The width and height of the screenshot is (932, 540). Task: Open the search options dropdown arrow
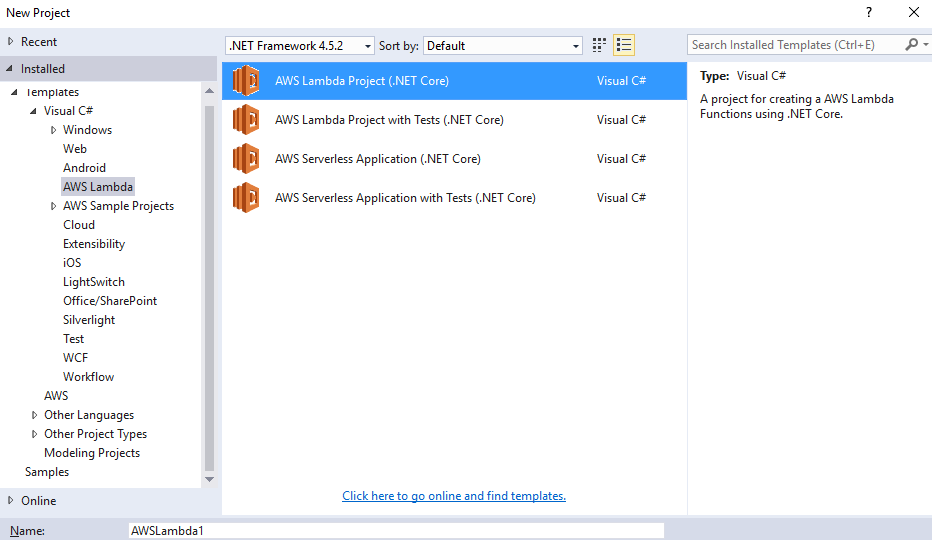coord(925,45)
